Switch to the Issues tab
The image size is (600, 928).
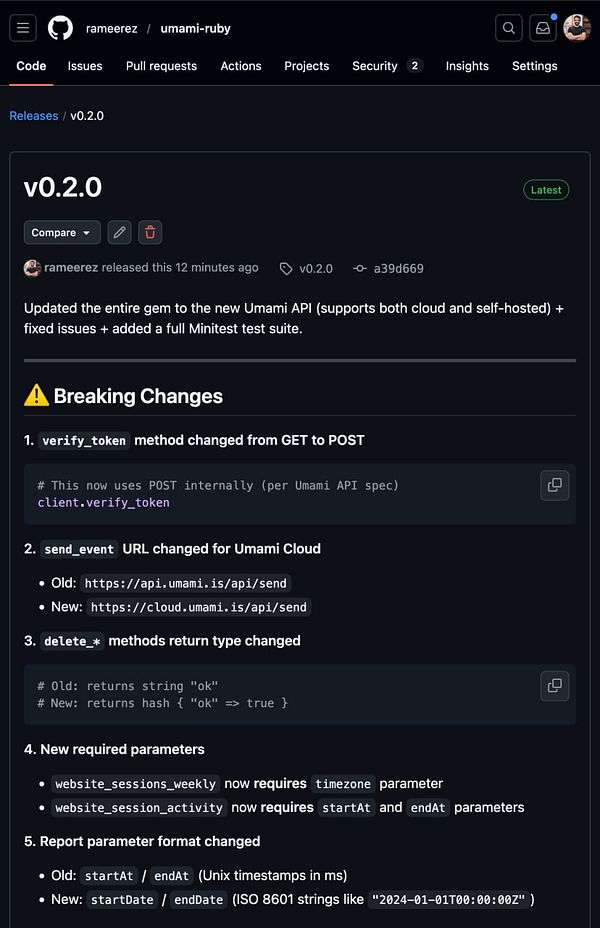pos(84,66)
